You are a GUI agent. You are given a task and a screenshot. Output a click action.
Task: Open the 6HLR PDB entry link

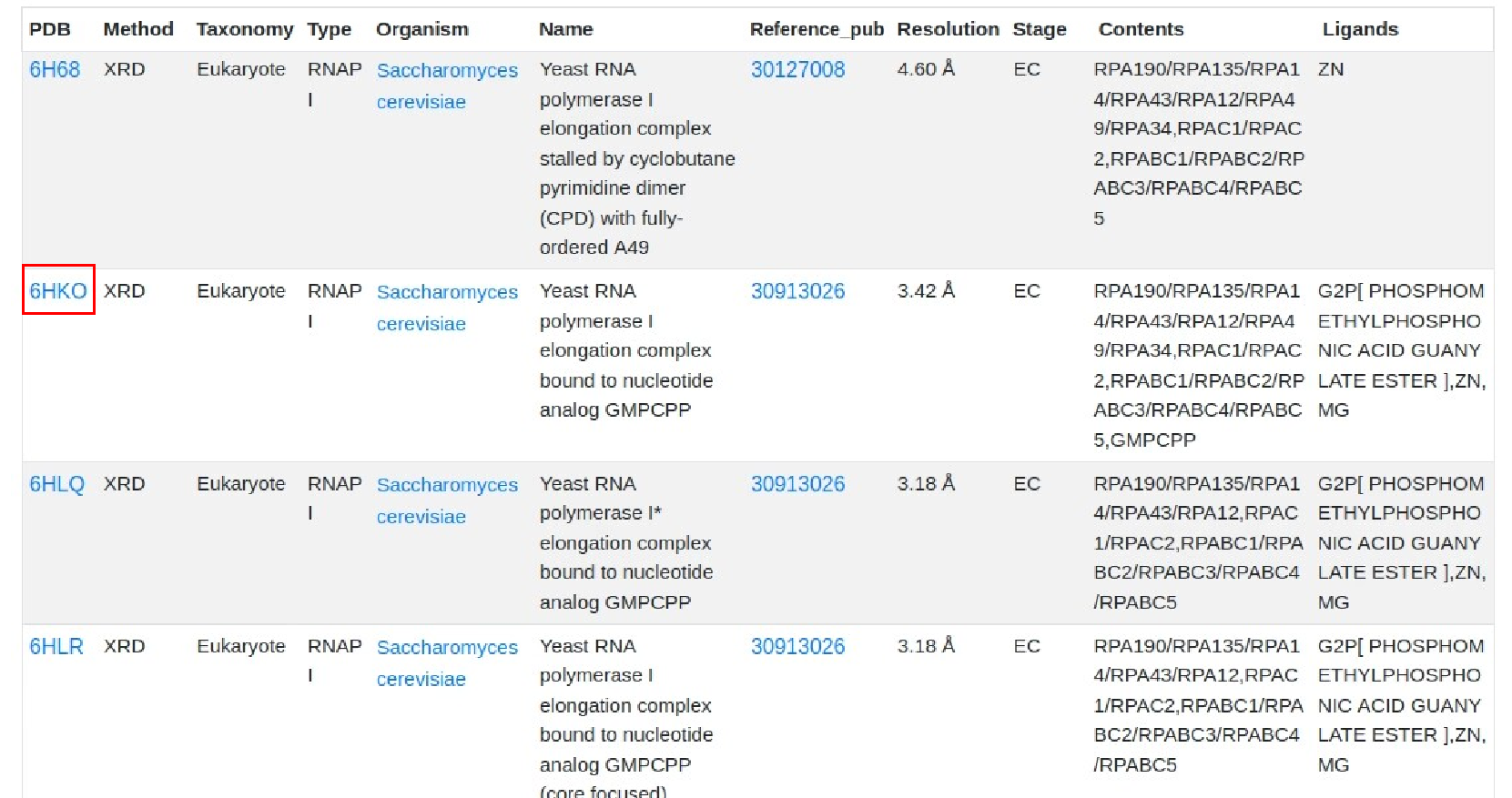pyautogui.click(x=56, y=647)
